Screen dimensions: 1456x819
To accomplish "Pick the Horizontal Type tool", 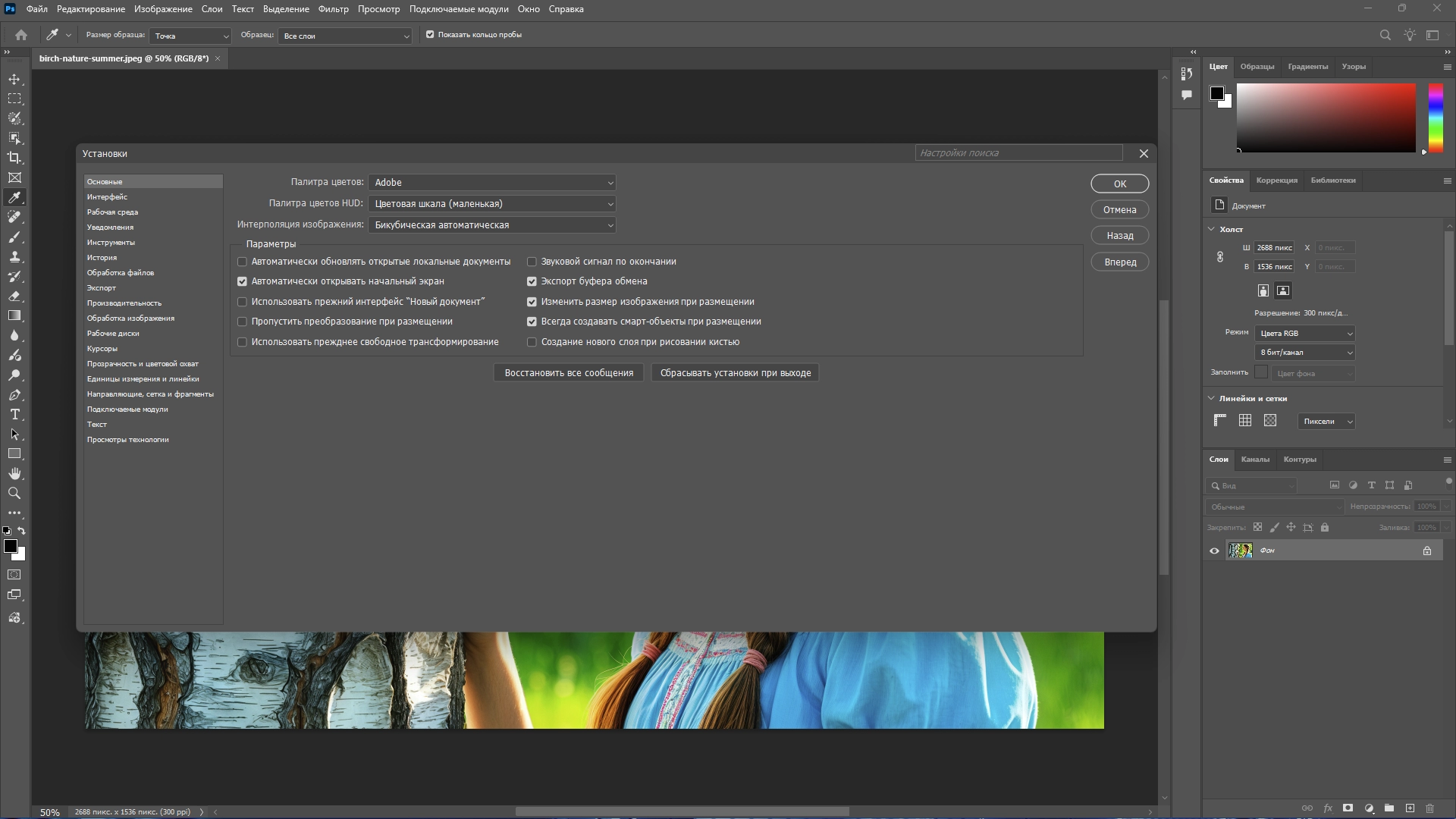I will click(x=14, y=415).
